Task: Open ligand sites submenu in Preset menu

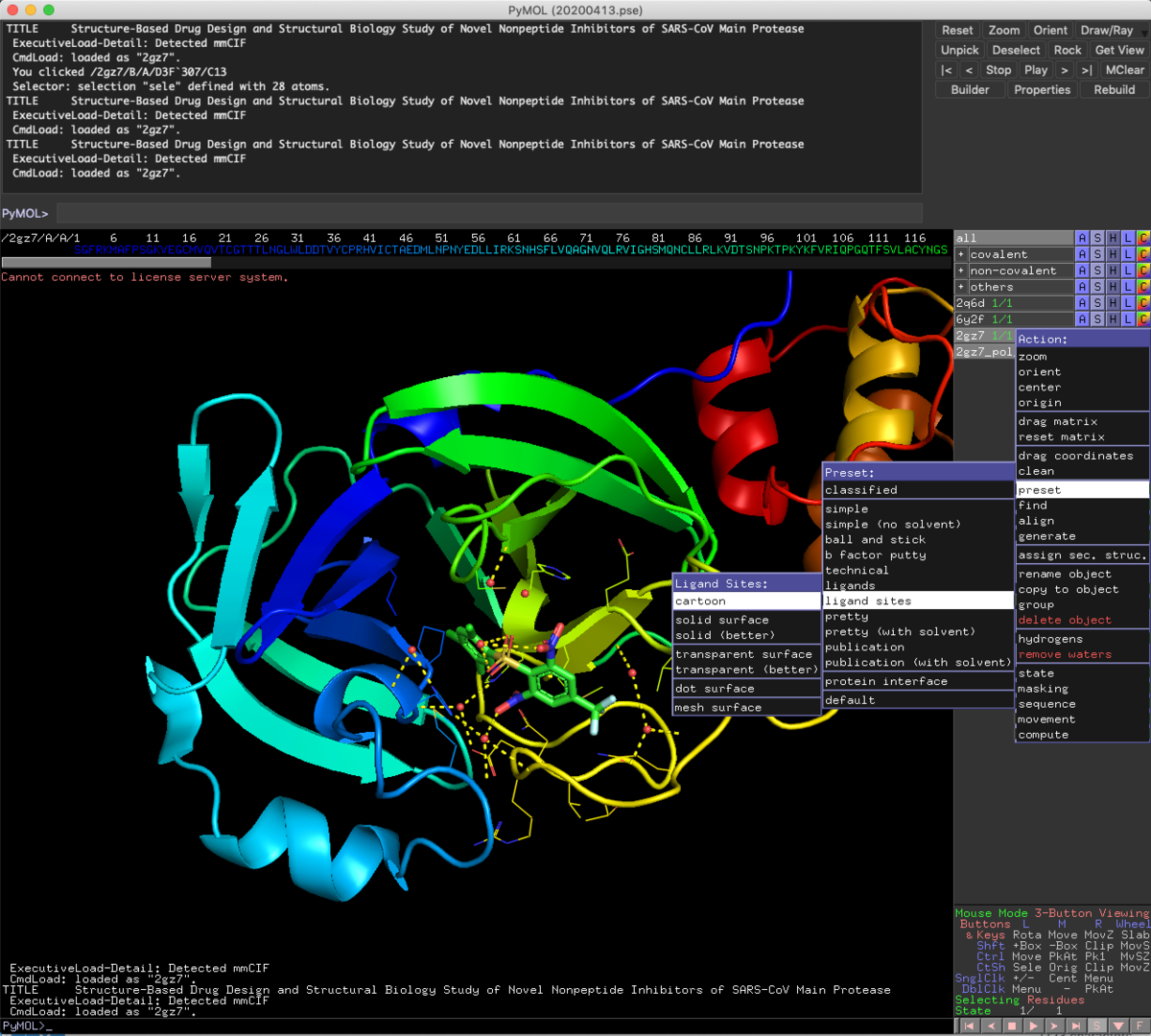Action: pos(918,600)
